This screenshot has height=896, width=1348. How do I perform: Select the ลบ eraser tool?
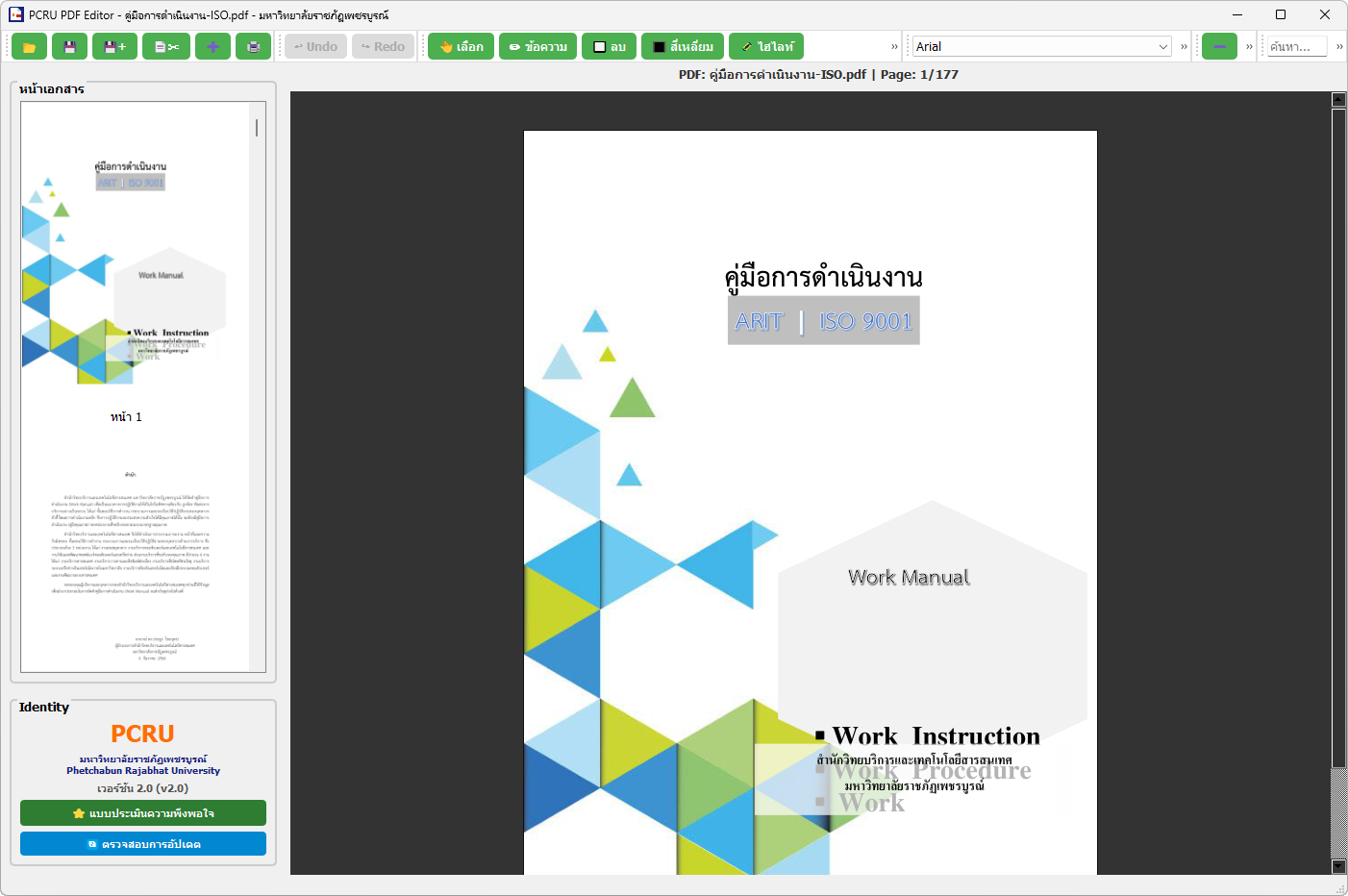click(x=609, y=47)
